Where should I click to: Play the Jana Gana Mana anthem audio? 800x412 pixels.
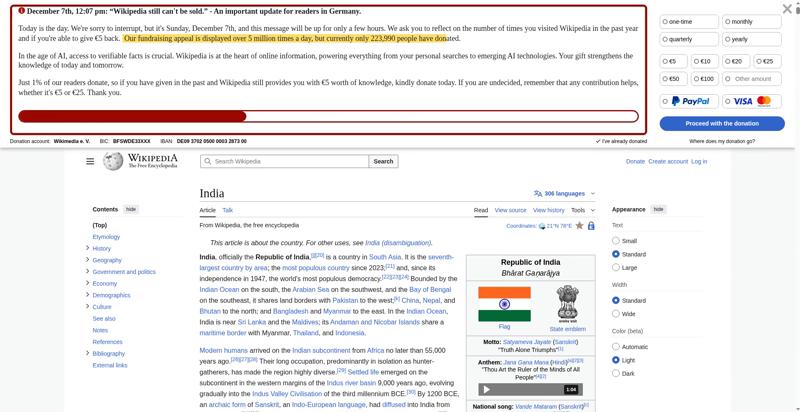(x=486, y=390)
